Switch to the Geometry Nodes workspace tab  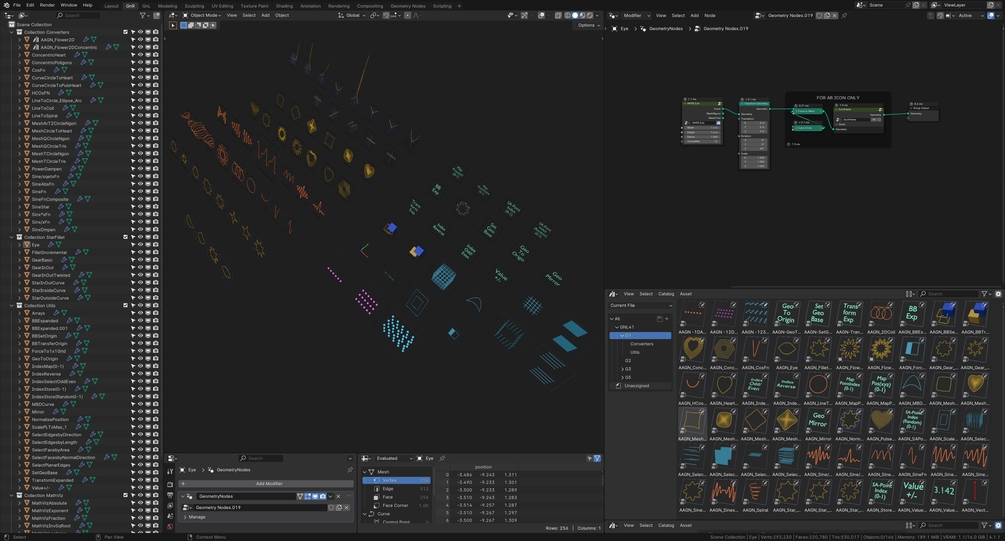coord(408,6)
